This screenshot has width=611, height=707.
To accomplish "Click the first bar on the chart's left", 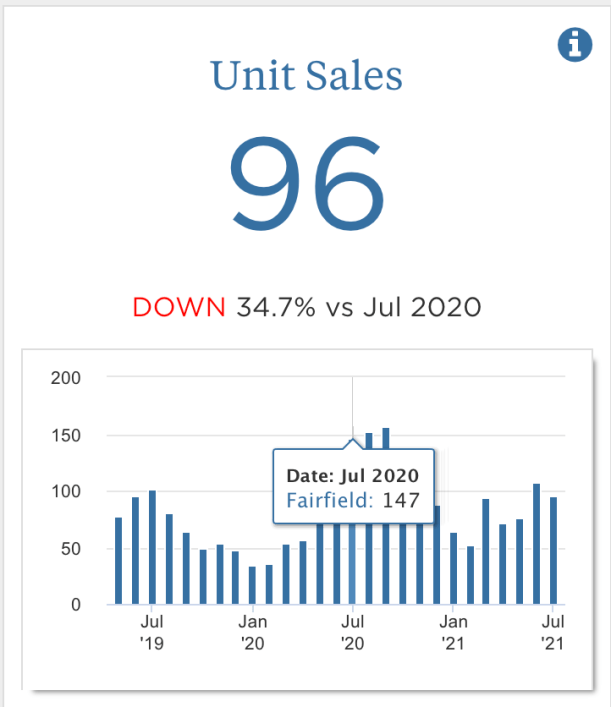I will click(118, 560).
